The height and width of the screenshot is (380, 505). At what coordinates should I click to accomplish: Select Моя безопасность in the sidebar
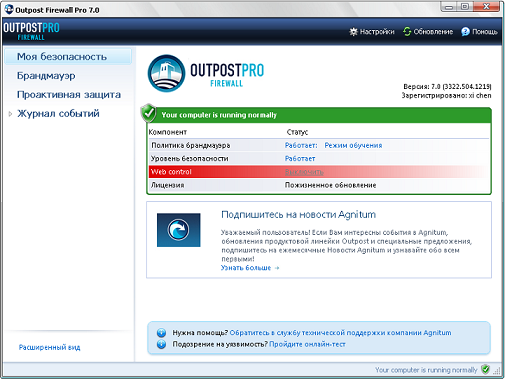click(68, 57)
